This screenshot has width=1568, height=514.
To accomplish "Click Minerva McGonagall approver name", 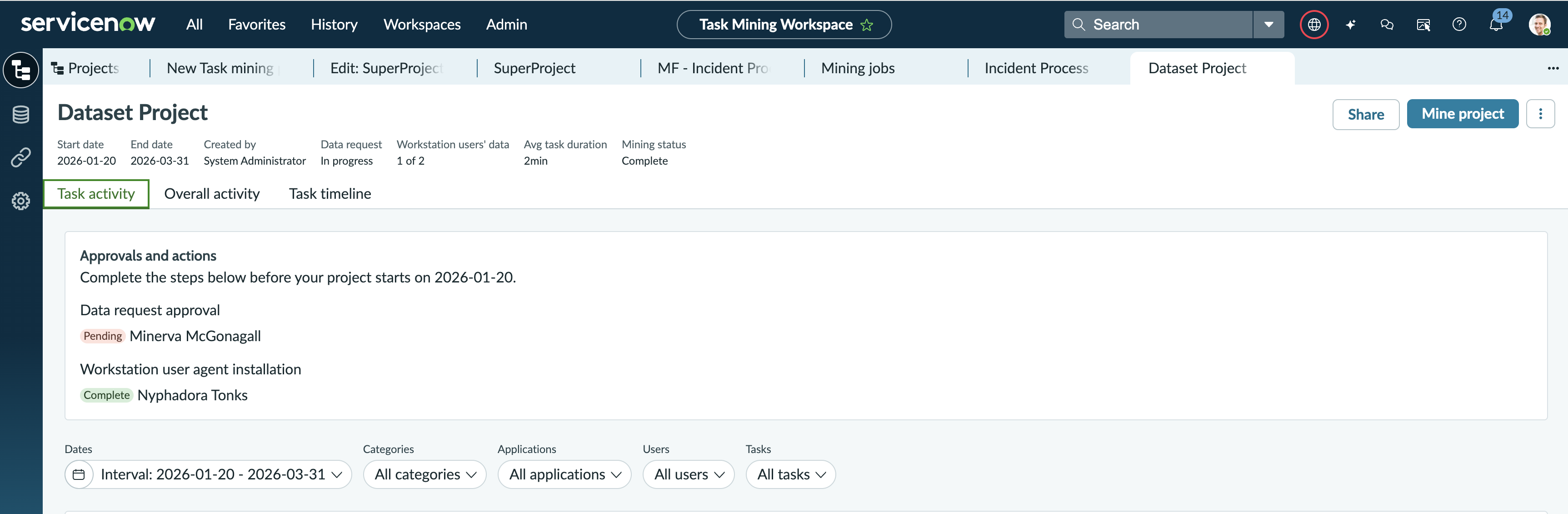I will (x=195, y=336).
